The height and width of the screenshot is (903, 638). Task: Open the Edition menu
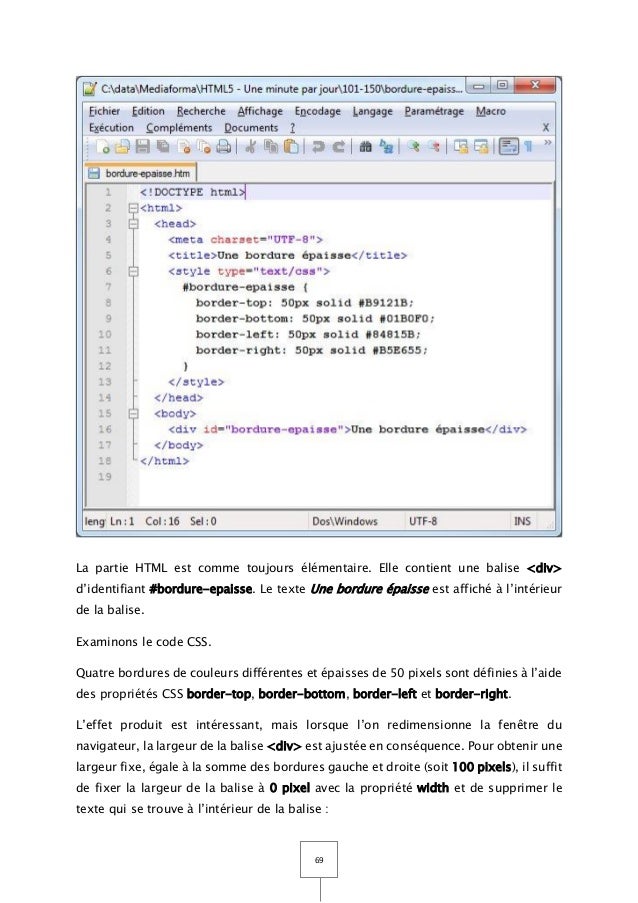(148, 111)
